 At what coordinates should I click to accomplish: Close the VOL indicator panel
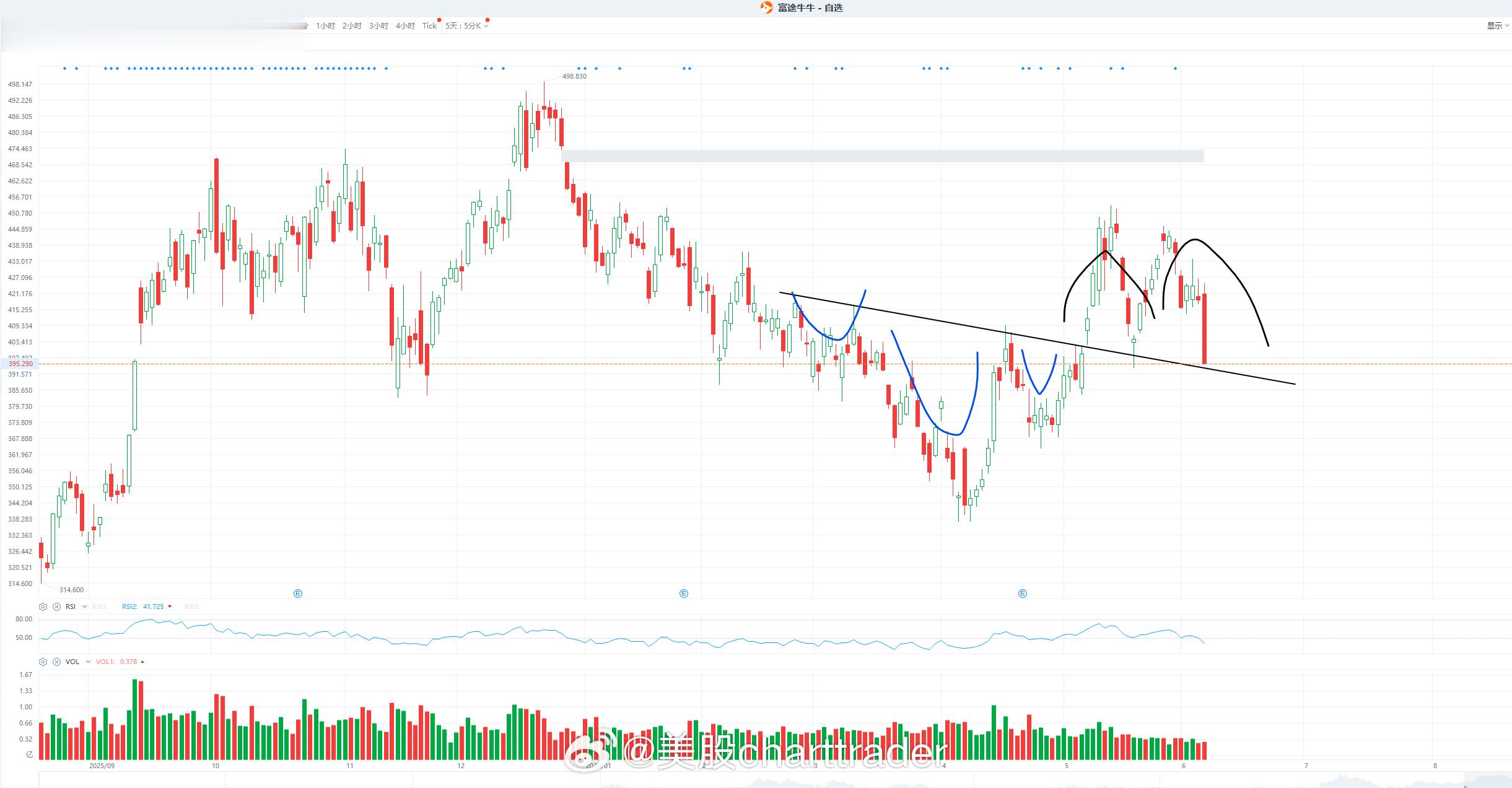point(56,662)
